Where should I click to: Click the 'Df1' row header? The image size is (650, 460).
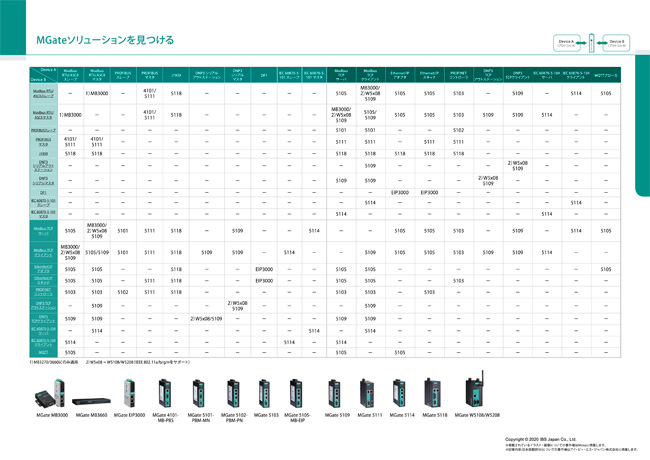coord(43,193)
